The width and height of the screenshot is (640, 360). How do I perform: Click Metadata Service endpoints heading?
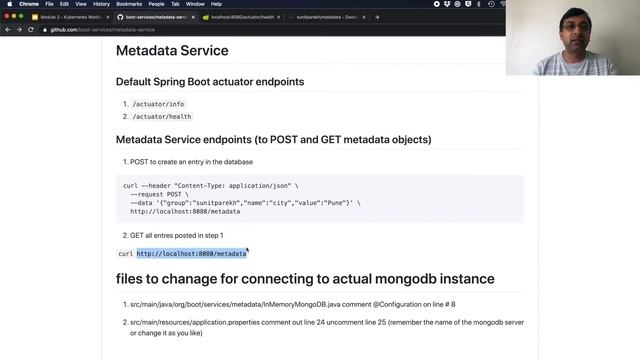273,140
